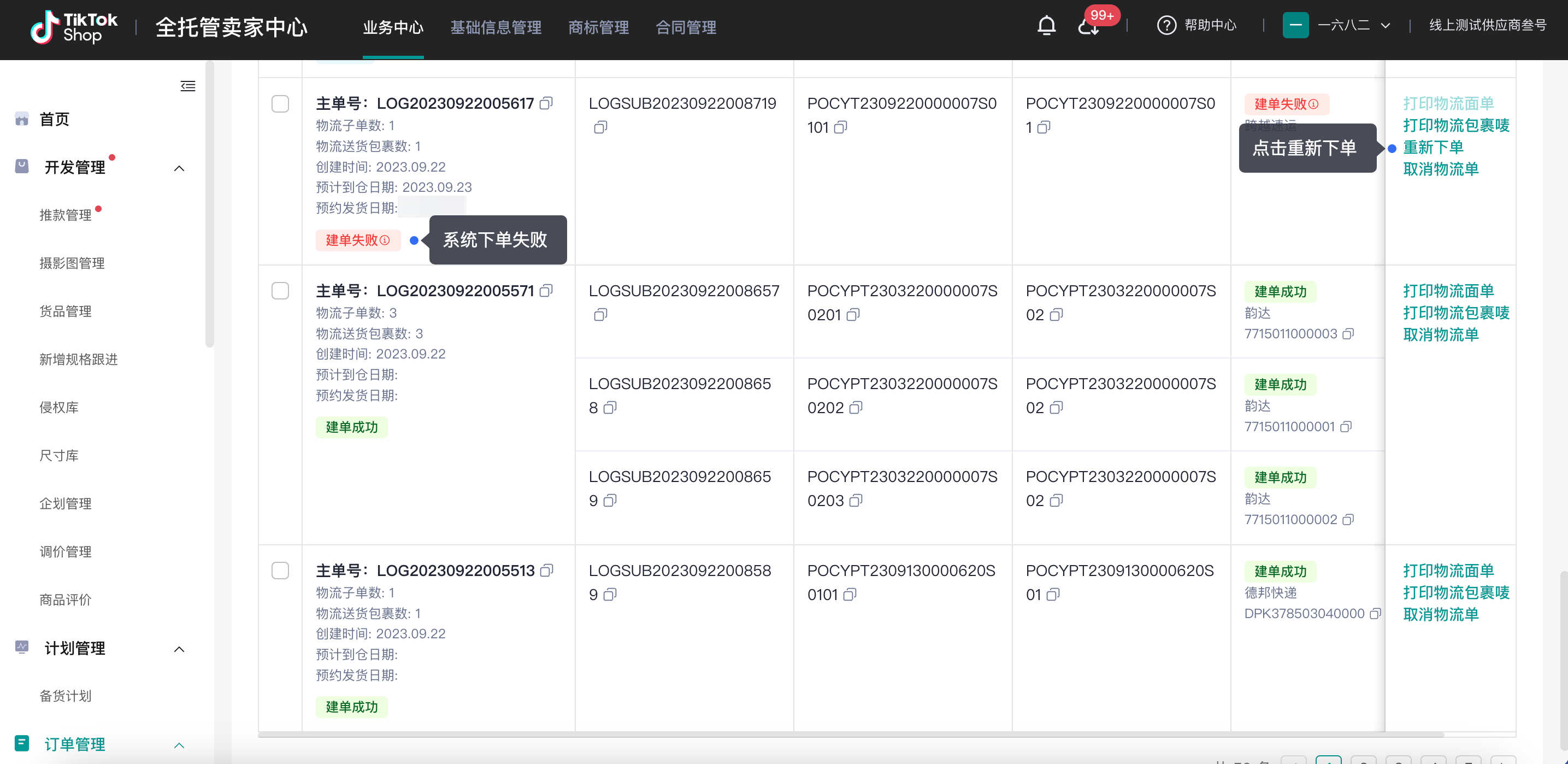This screenshot has width=1568, height=764.
Task: Copy code POCYPT2303220000007S0201
Action: coord(853,315)
